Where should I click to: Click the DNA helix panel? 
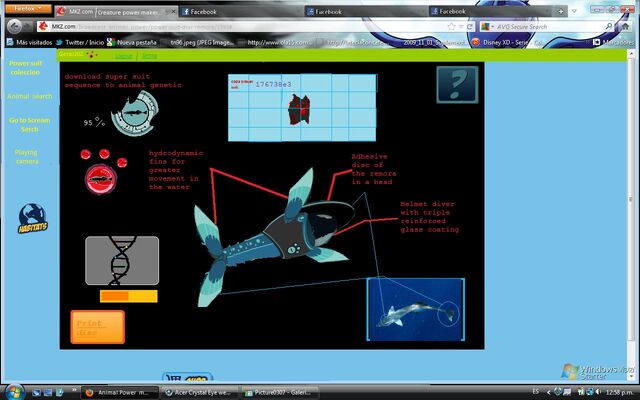tap(122, 260)
